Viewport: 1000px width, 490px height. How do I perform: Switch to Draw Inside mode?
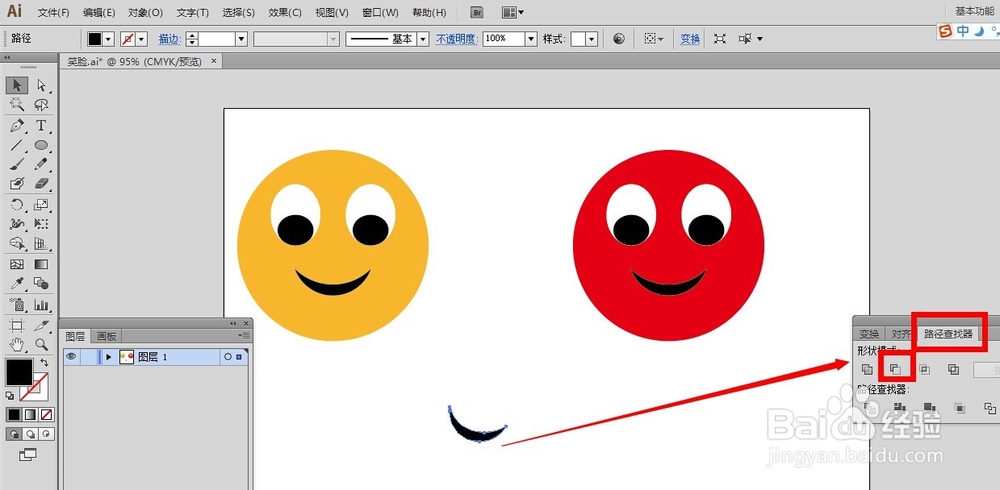[46, 434]
